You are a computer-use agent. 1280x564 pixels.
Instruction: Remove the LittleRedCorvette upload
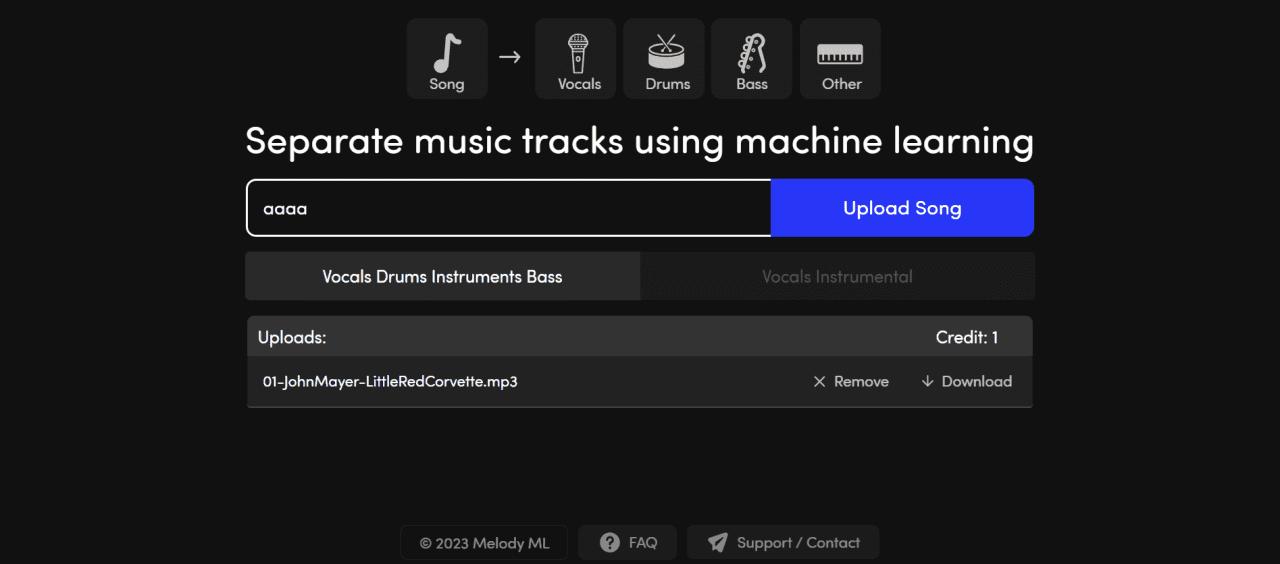point(851,382)
